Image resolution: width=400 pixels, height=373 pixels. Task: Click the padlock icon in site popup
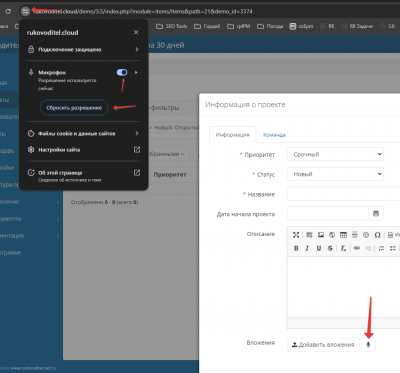tap(31, 49)
